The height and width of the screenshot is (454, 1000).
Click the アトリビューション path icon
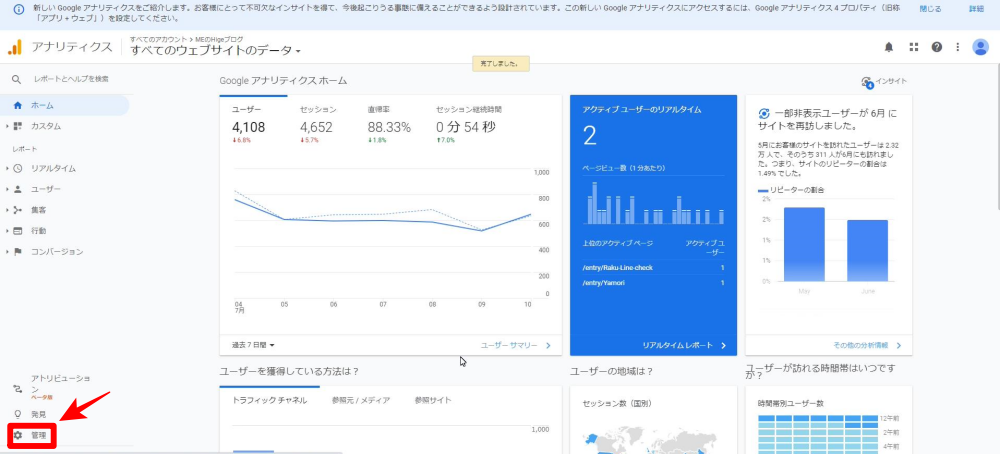coord(17,389)
